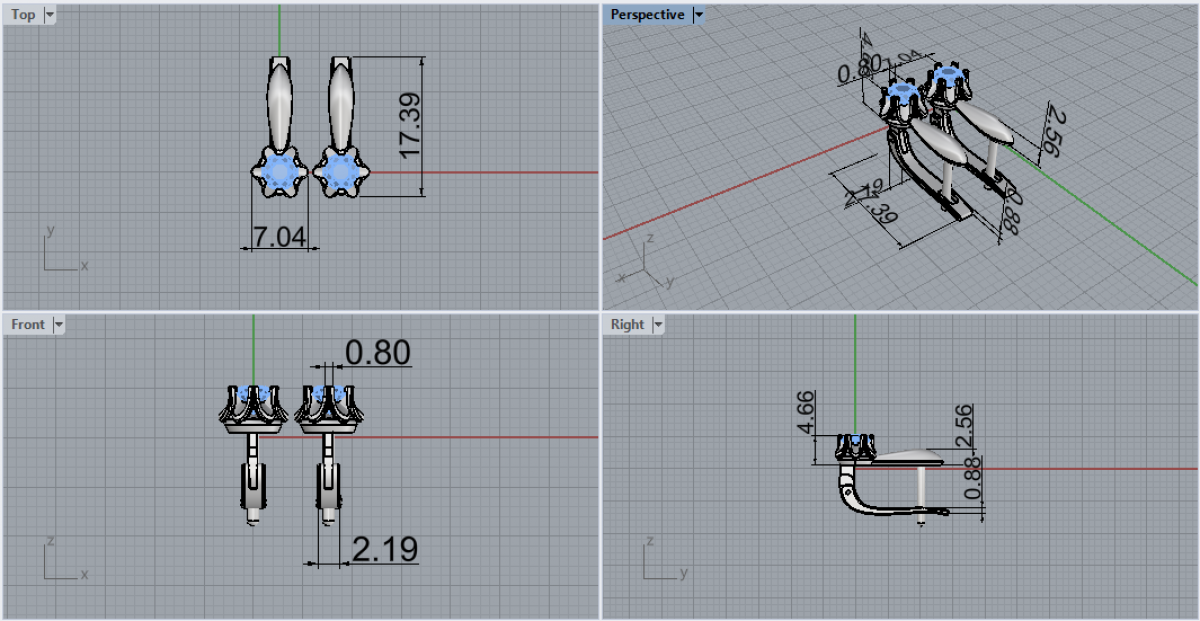Select the 0.80 dimension in Front view
Viewport: 1200px width, 621px height.
[x=378, y=353]
